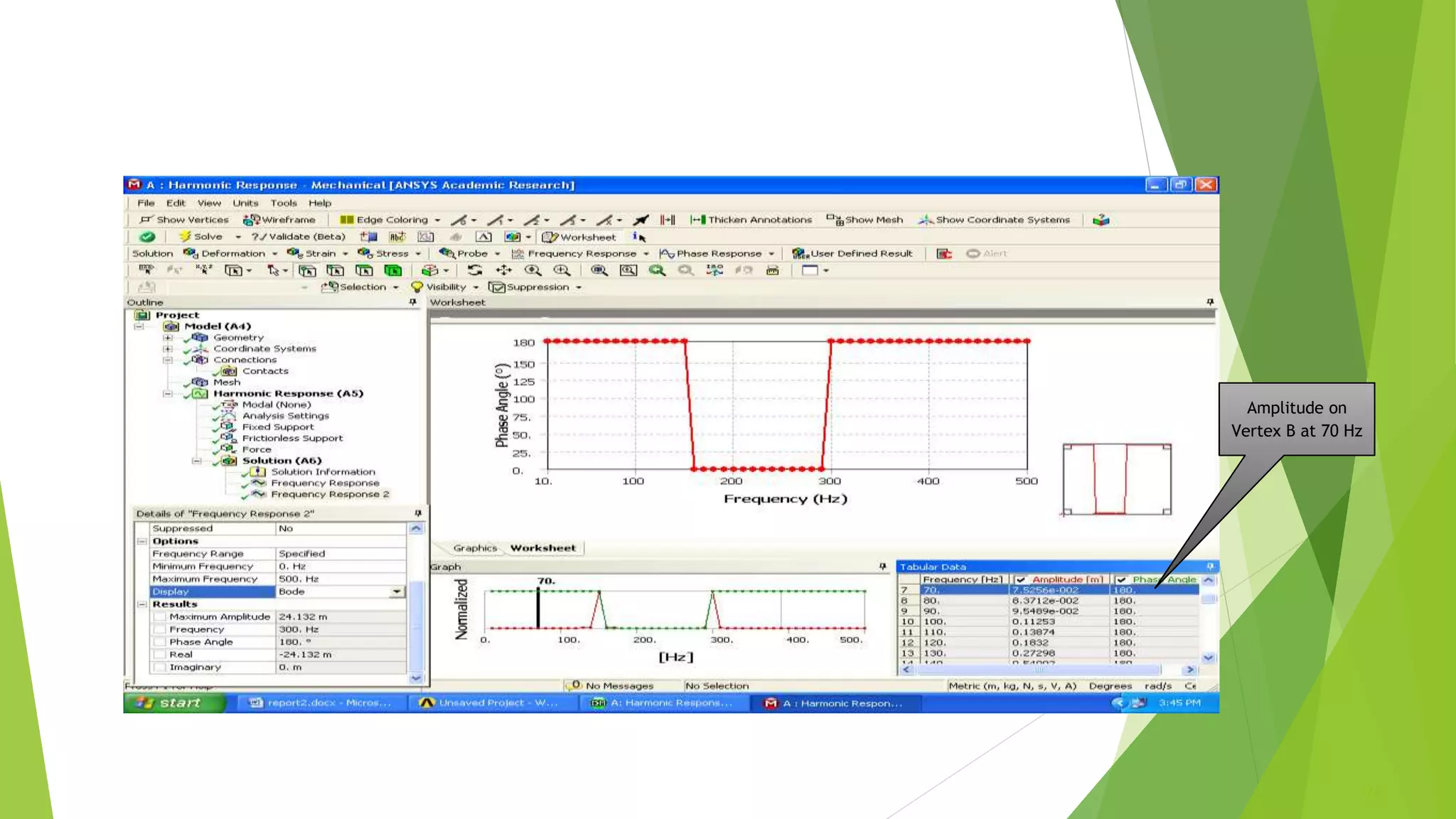This screenshot has height=819, width=1456.
Task: Click the User Defined Result icon
Action: (x=801, y=254)
